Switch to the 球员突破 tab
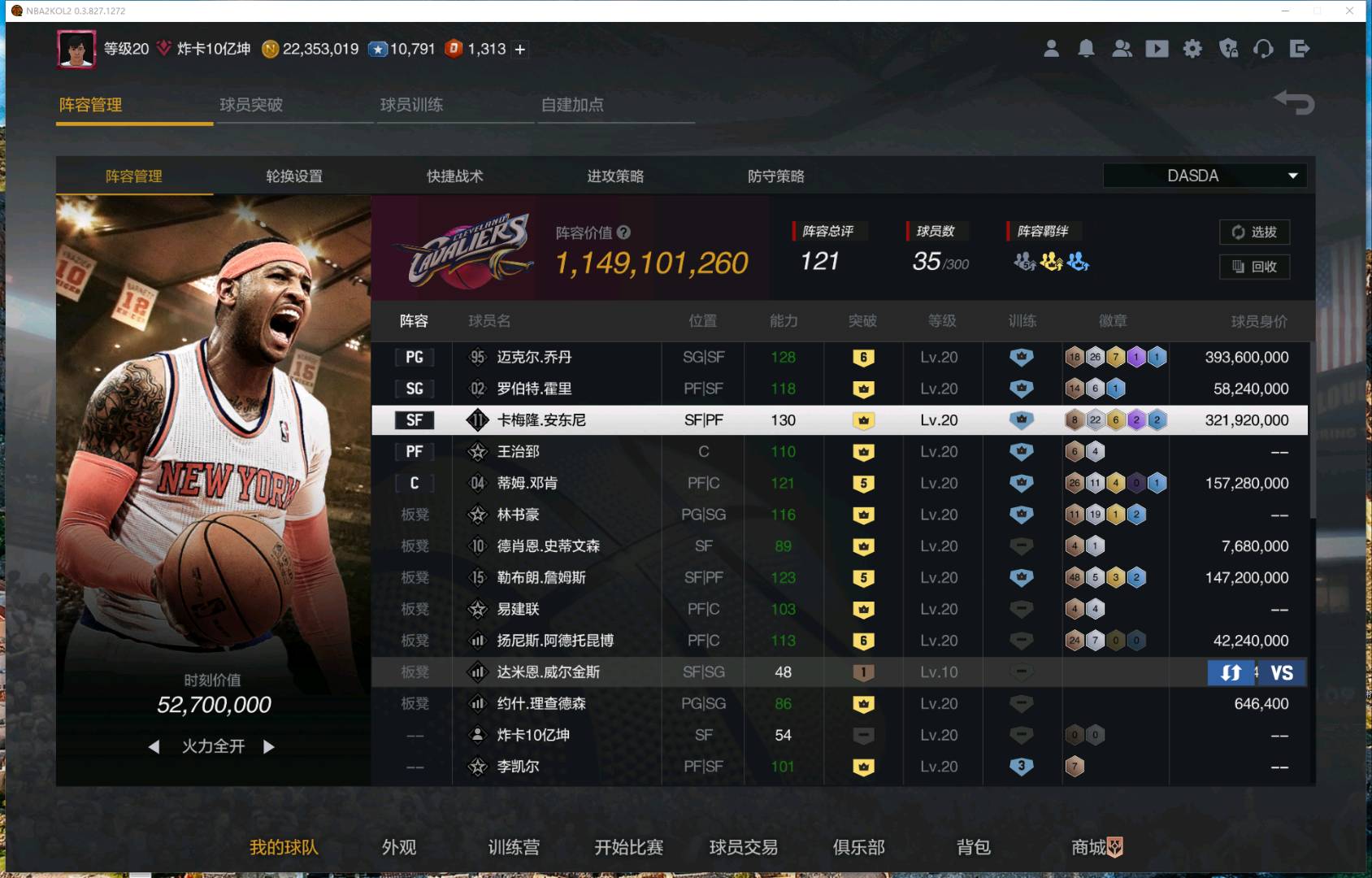This screenshot has width=1372, height=878. (251, 105)
